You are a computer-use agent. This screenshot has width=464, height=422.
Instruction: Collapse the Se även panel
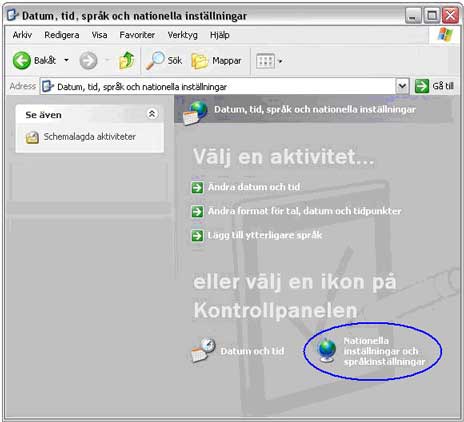point(152,114)
